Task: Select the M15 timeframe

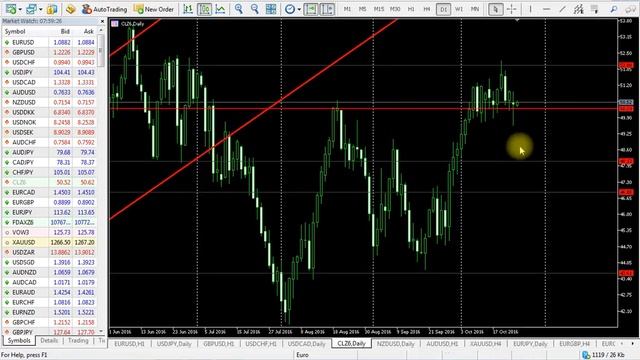Action: coord(379,9)
